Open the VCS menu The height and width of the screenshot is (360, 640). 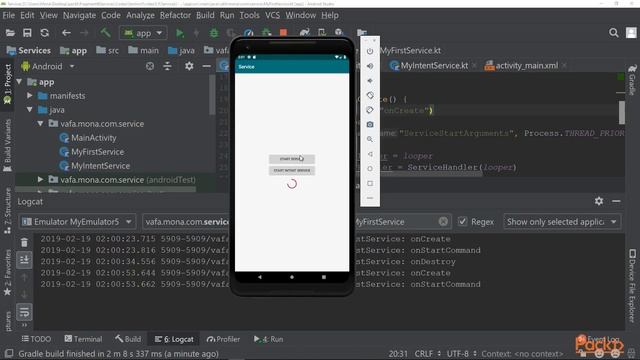pos(272,15)
